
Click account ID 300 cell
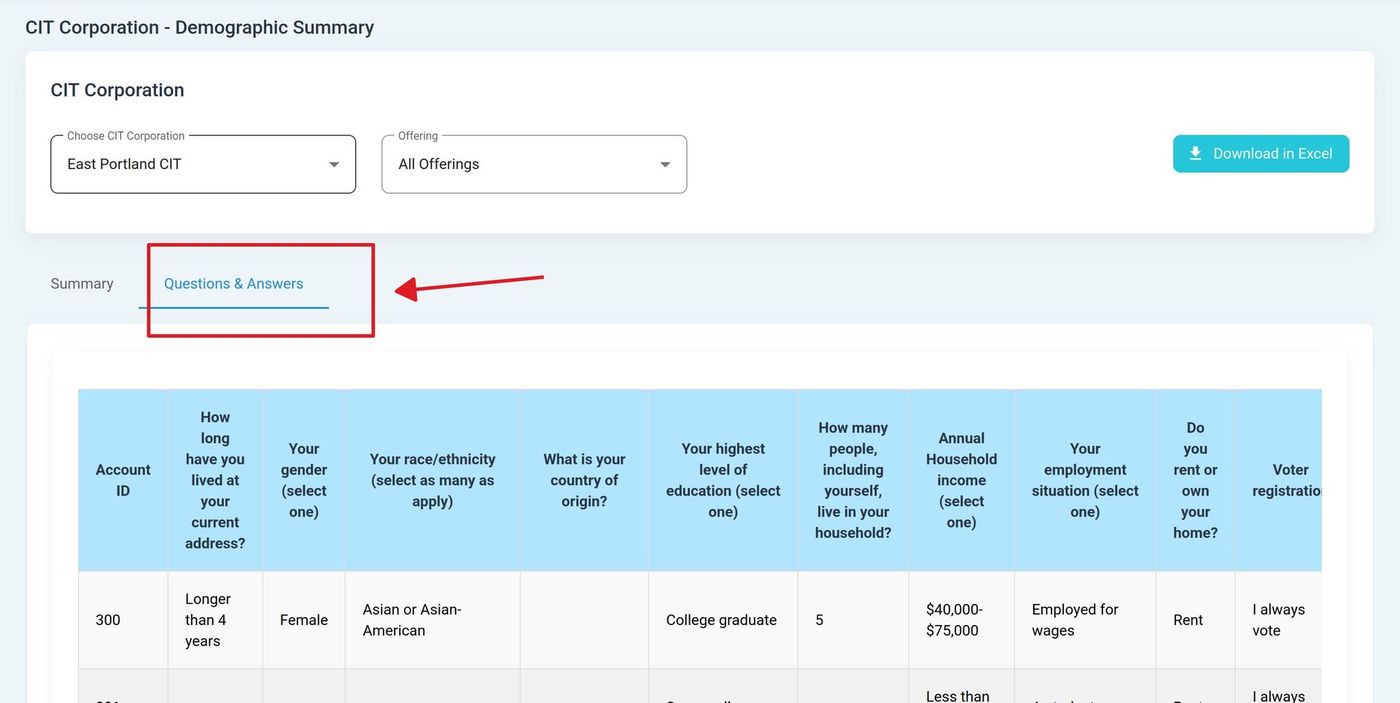point(109,620)
